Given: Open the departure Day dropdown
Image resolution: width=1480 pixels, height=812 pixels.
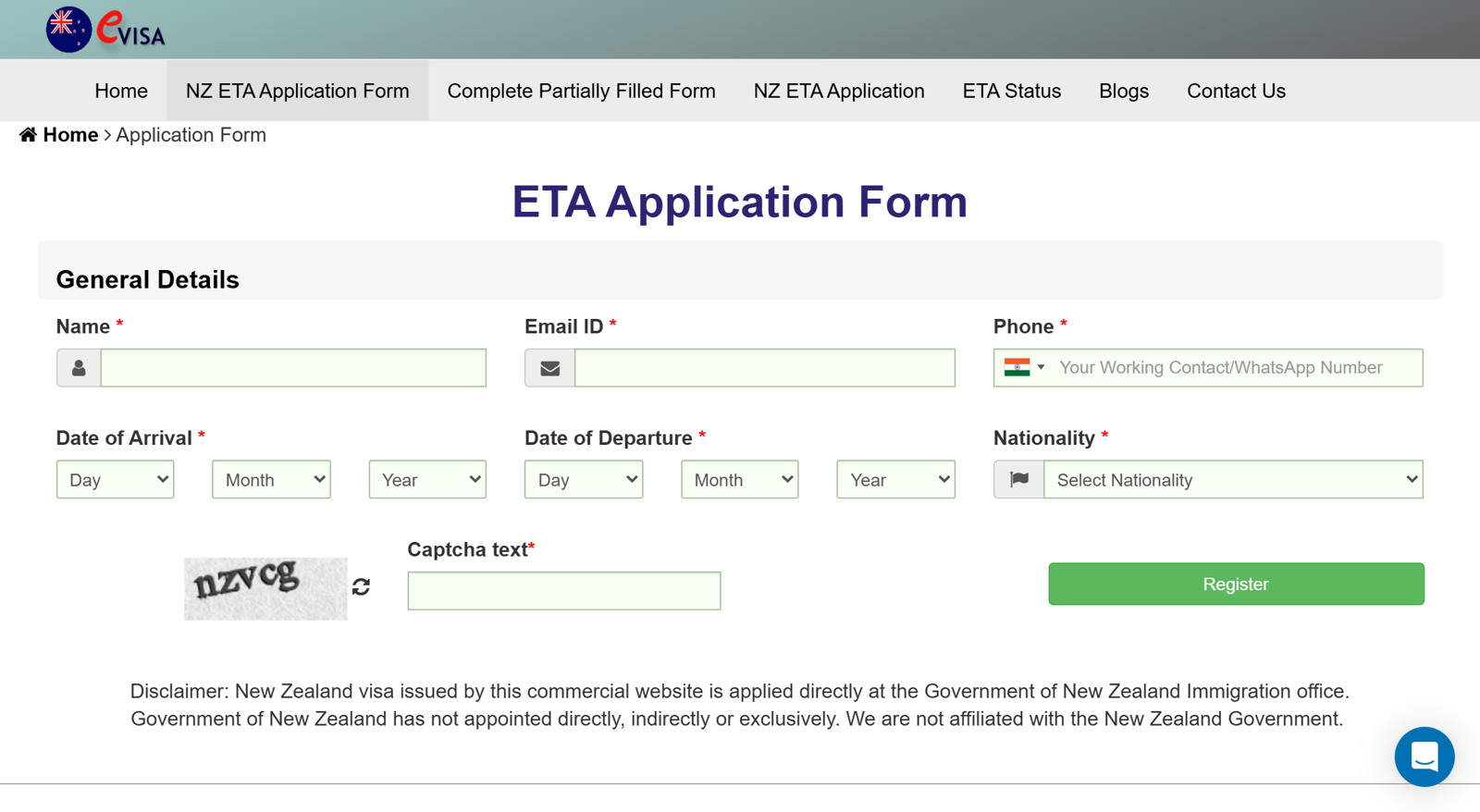Looking at the screenshot, I should coord(583,480).
